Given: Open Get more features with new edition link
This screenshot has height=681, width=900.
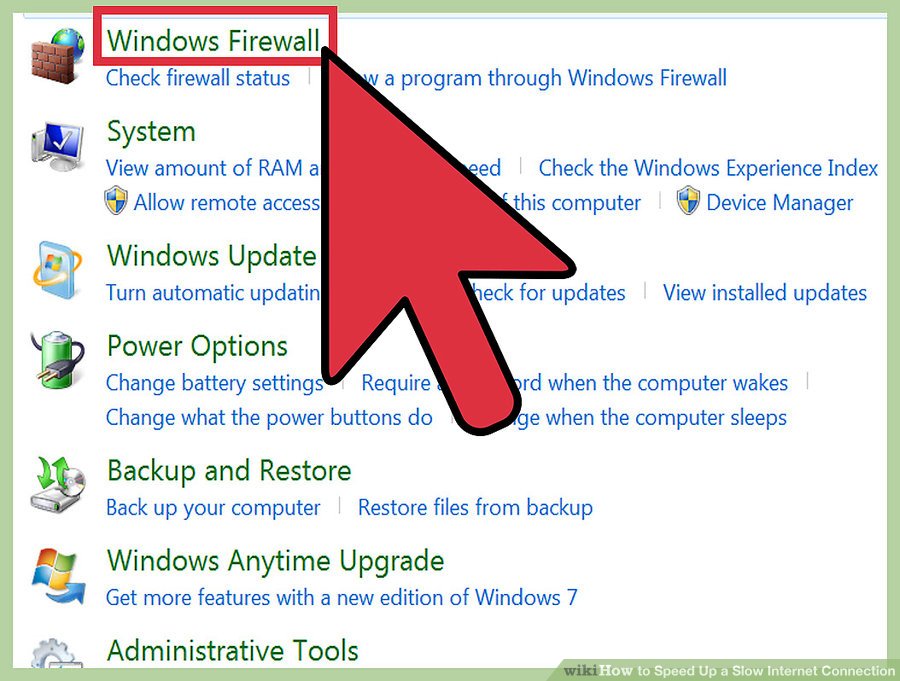Looking at the screenshot, I should click(x=342, y=597).
